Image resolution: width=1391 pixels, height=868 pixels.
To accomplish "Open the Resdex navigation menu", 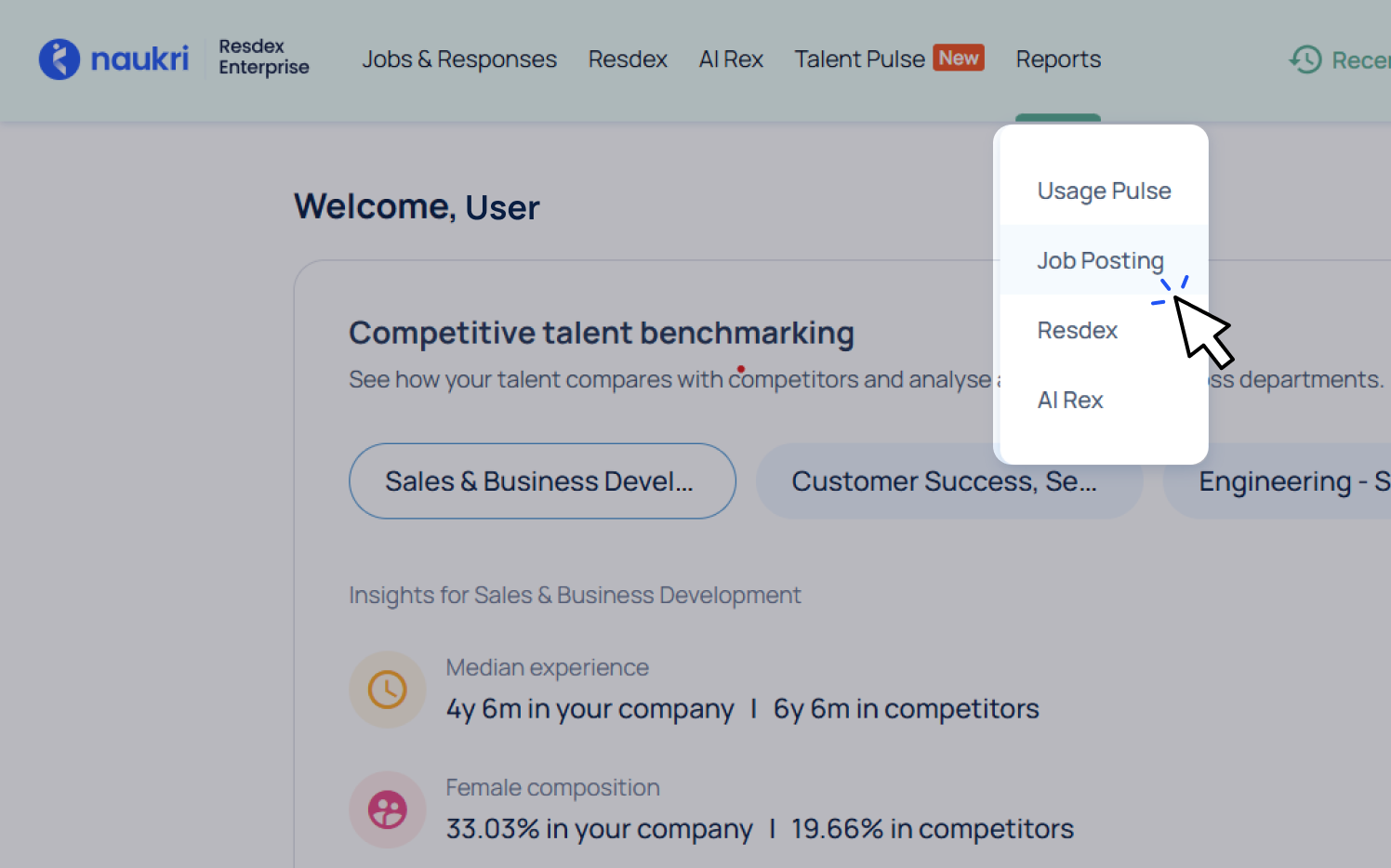I will point(628,59).
